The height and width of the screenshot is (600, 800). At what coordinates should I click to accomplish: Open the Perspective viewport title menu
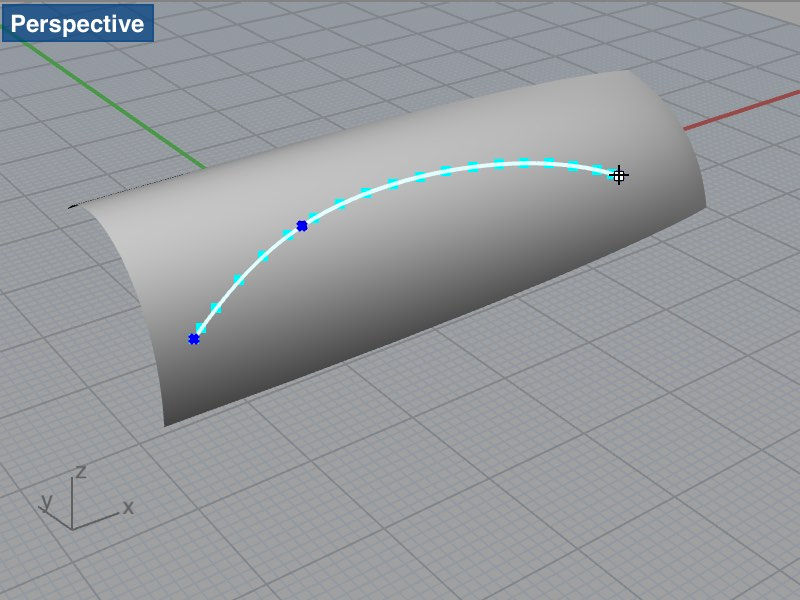pos(80,24)
